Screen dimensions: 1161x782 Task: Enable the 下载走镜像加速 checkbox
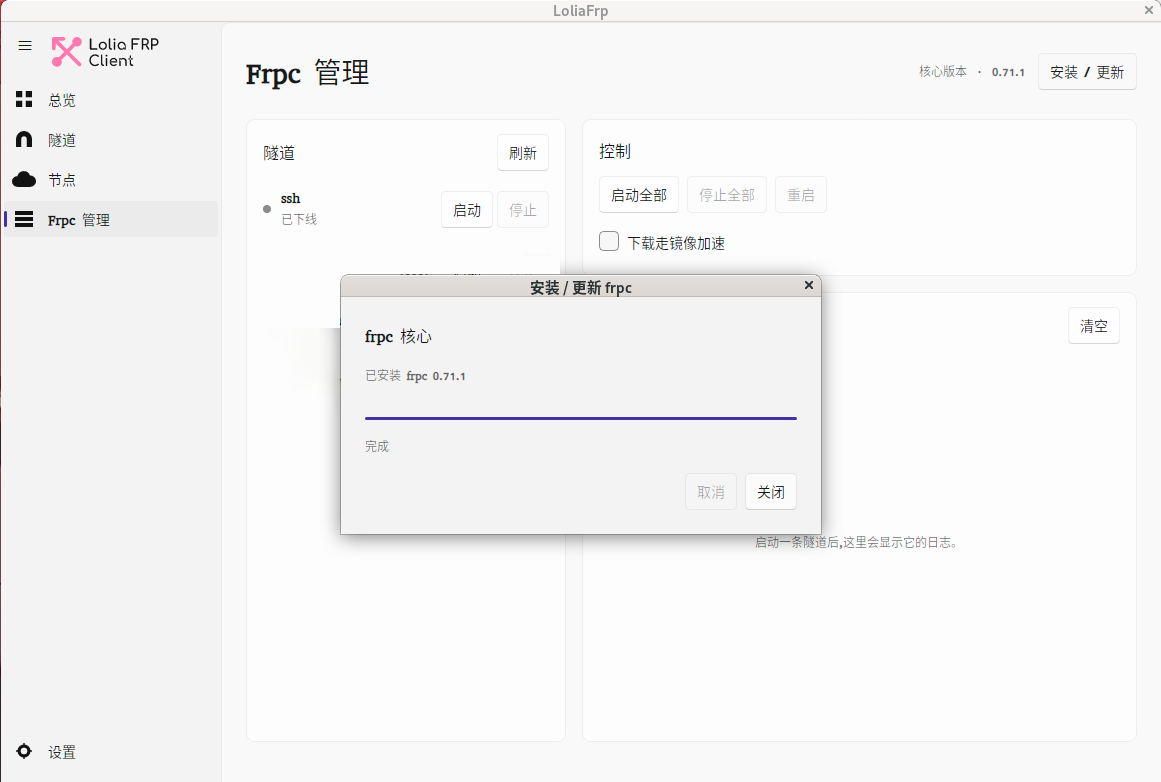(609, 241)
